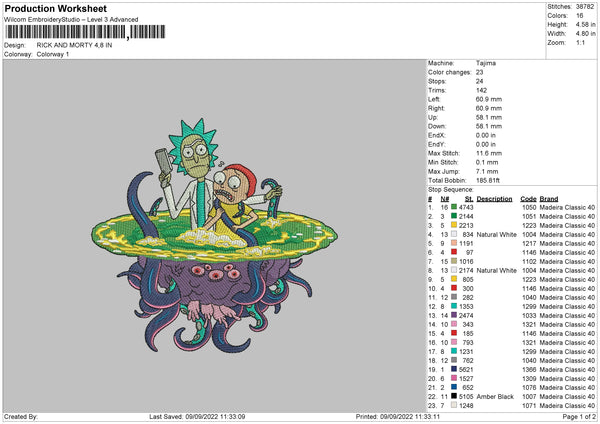Select the Max Jump value 7.1 mm

[487, 171]
